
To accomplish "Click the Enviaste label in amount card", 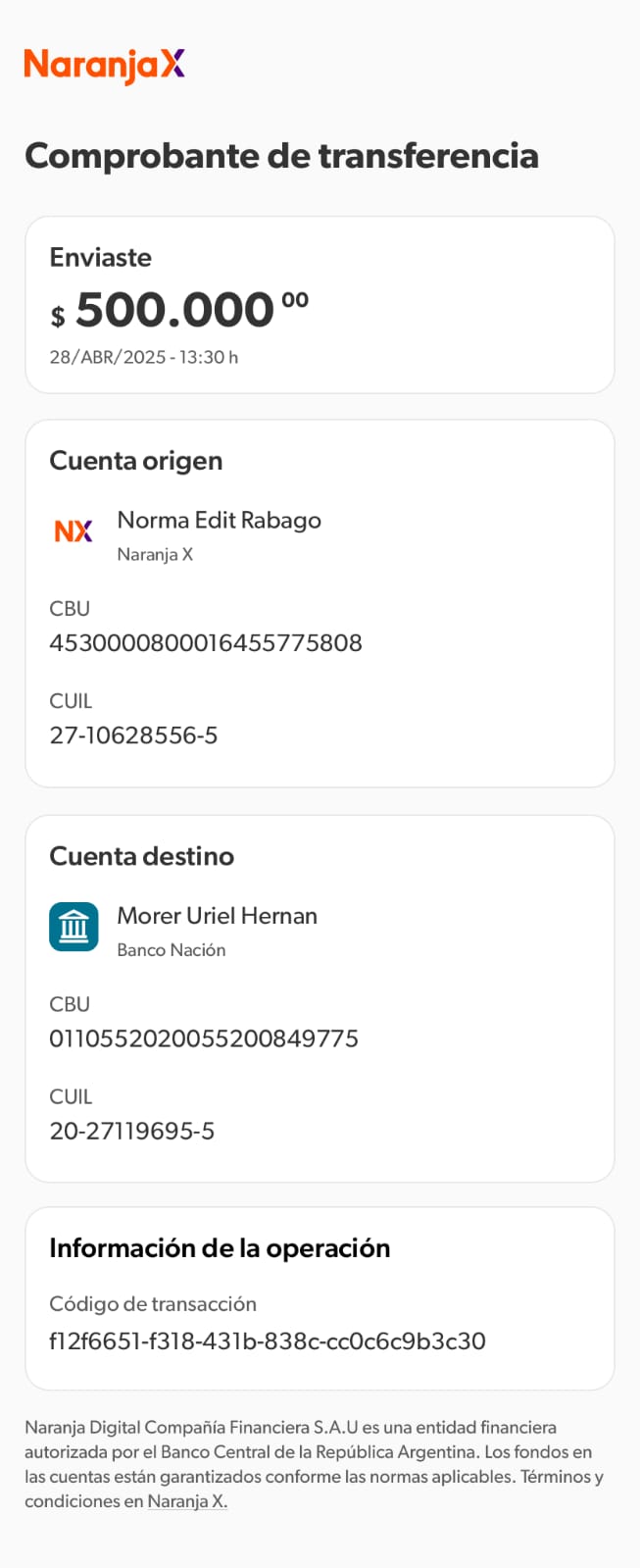I will (101, 257).
